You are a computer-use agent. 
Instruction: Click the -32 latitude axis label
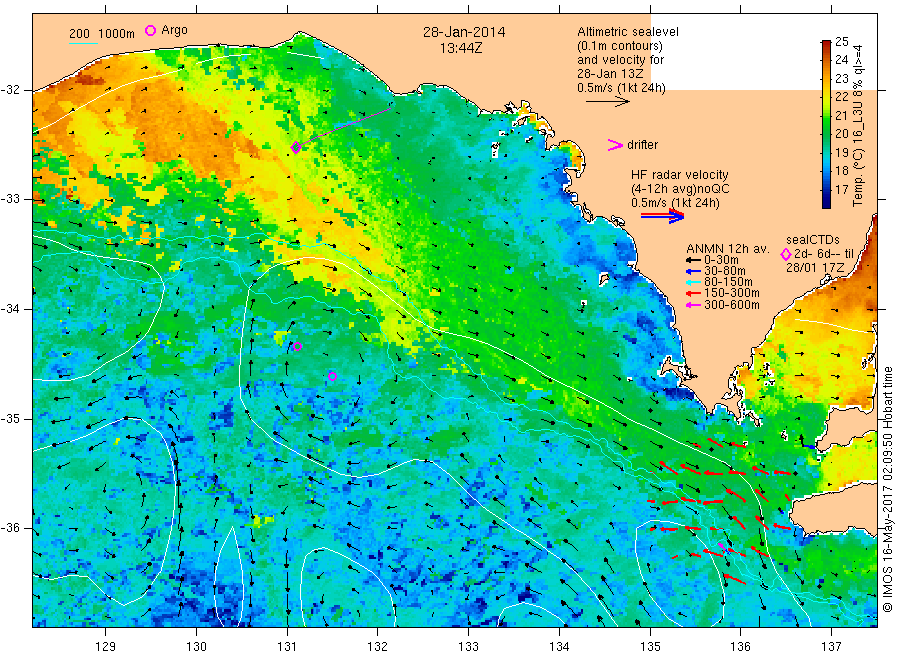click(10, 90)
